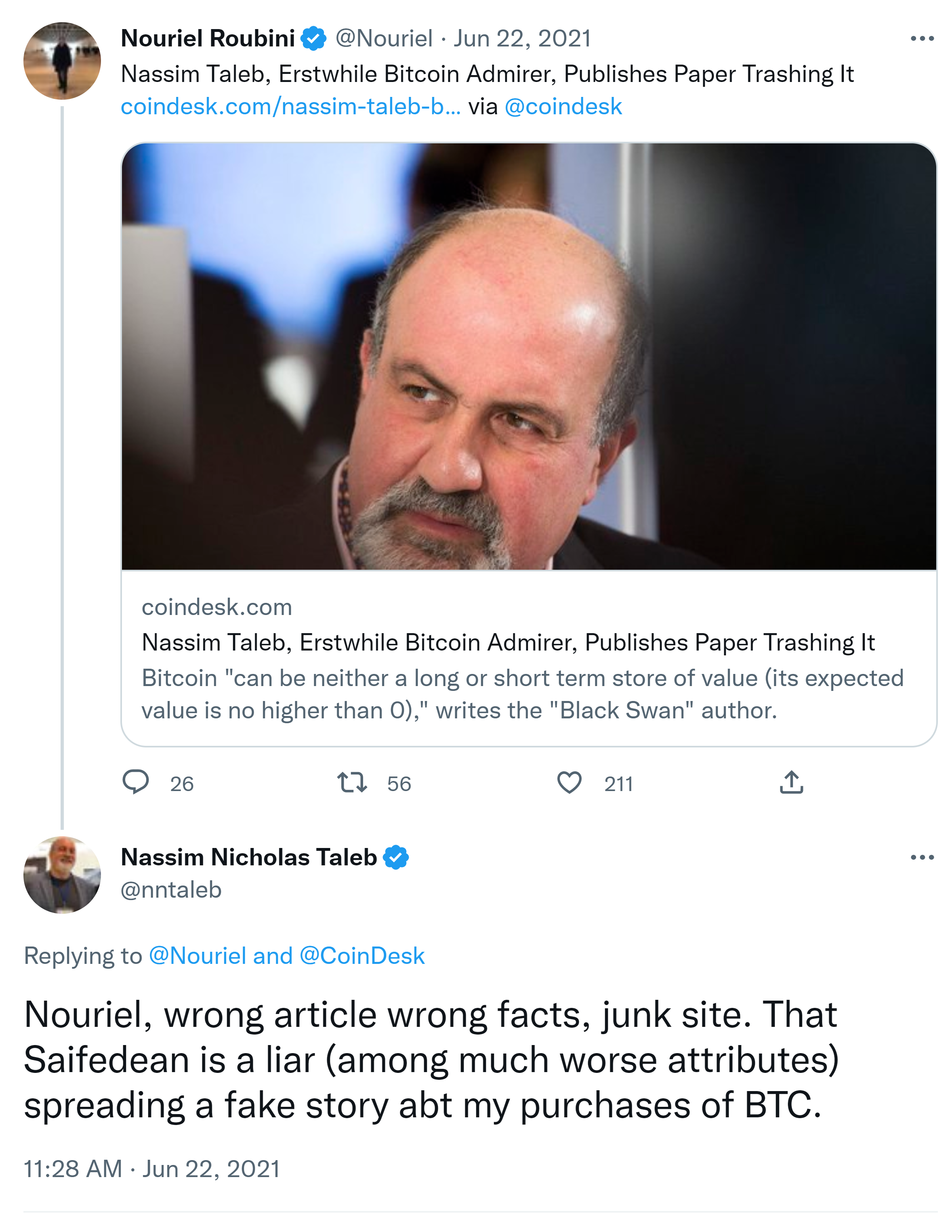
Task: Click Nouriel Roubini's verified badge
Action: tap(313, 38)
